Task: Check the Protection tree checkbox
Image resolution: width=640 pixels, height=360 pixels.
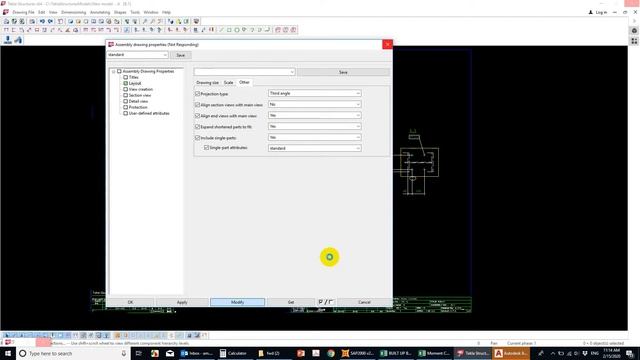Action: coord(126,107)
